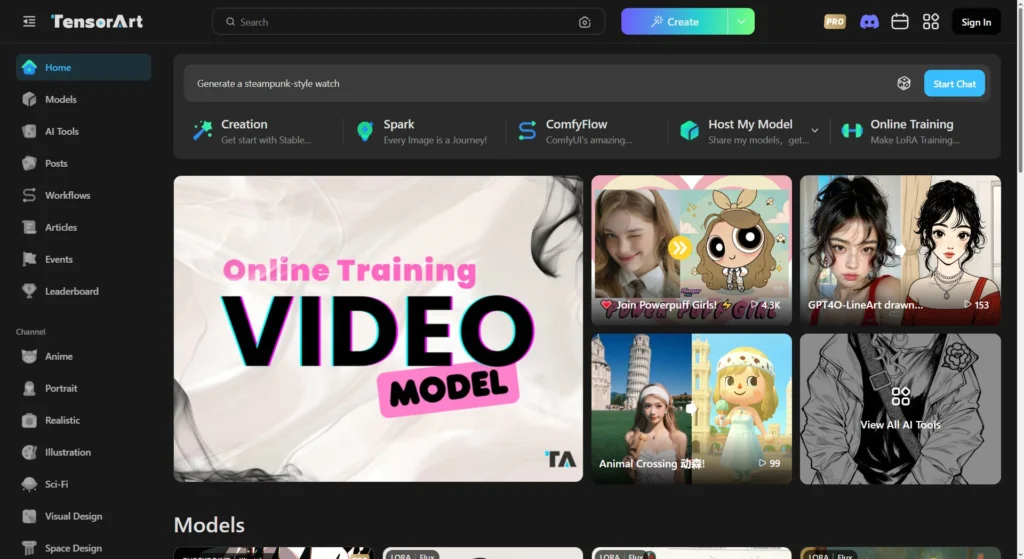
Task: Expand the Host My Model chevron
Action: 814,131
